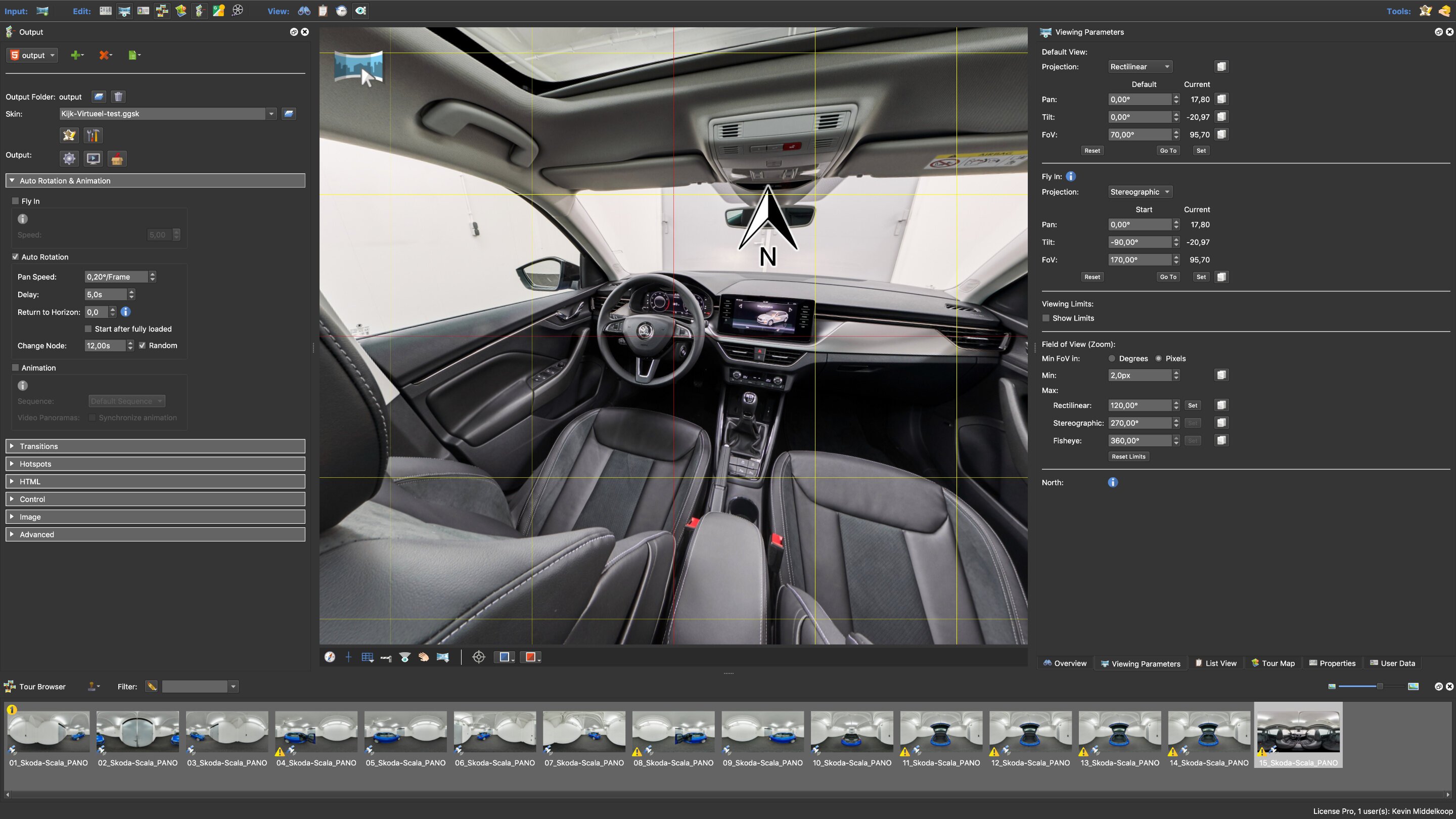Click the North info icon
This screenshot has width=1456, height=819.
point(1112,482)
